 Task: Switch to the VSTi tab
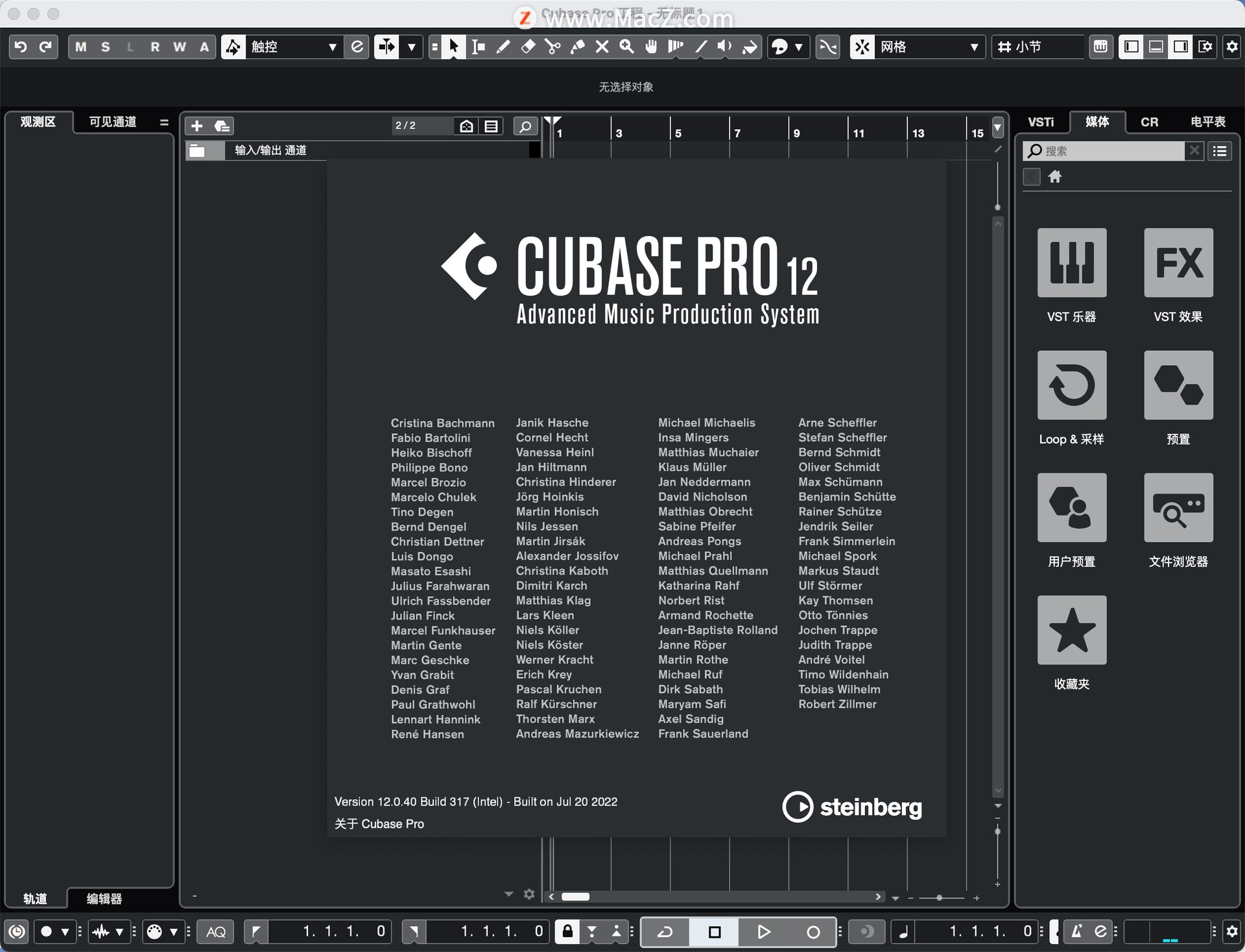point(1041,122)
